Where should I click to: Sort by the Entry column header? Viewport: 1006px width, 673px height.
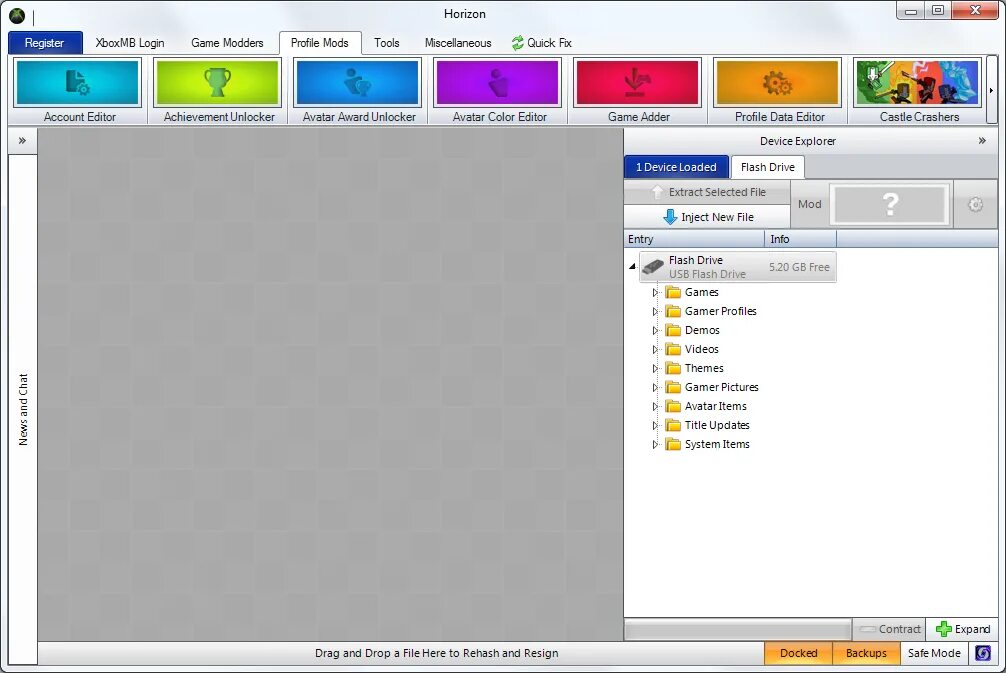click(x=694, y=239)
